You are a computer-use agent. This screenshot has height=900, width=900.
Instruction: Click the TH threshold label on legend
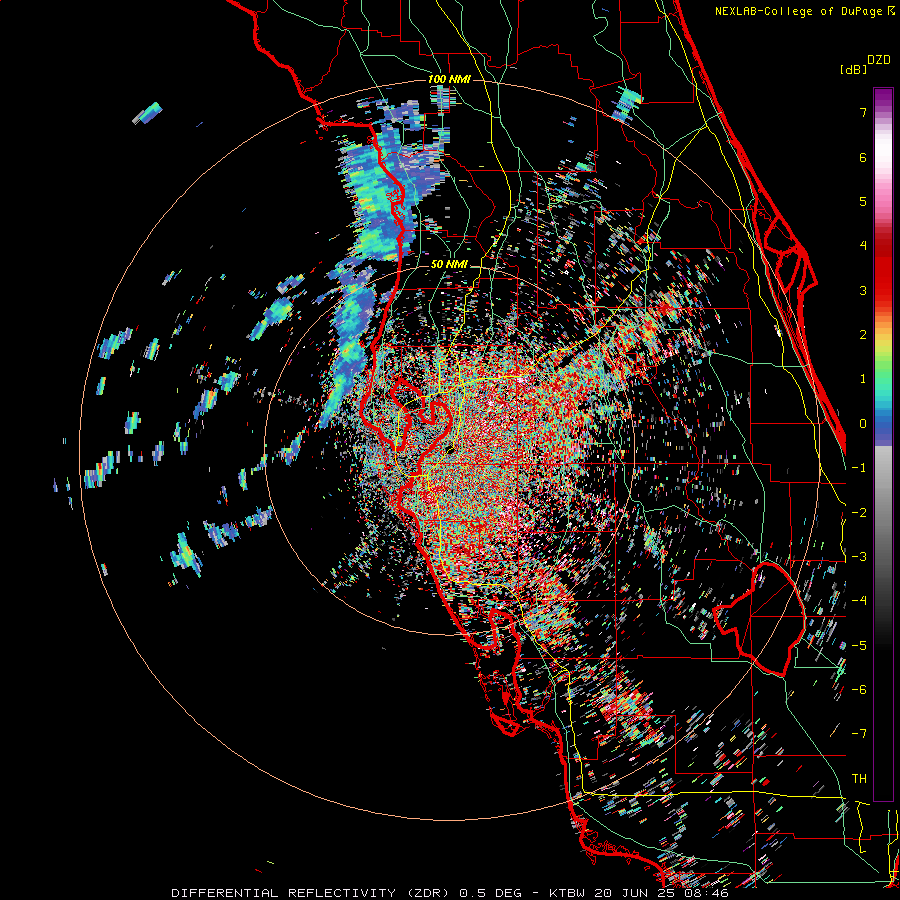click(x=859, y=779)
